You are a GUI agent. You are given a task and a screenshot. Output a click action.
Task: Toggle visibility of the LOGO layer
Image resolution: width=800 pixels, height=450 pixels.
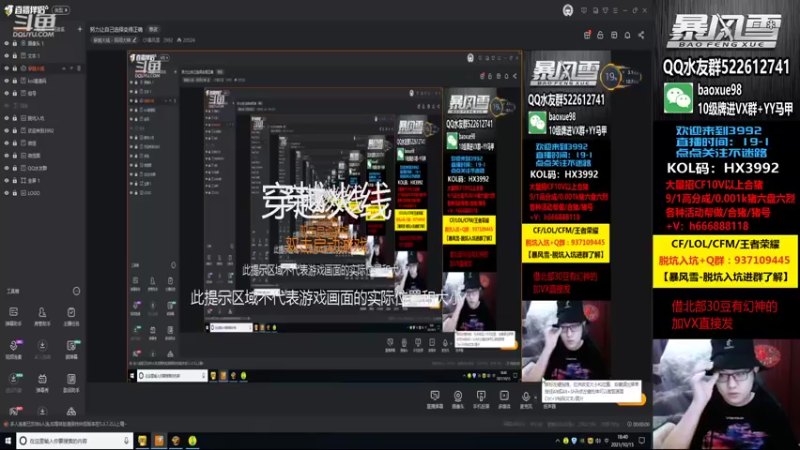tap(7, 193)
